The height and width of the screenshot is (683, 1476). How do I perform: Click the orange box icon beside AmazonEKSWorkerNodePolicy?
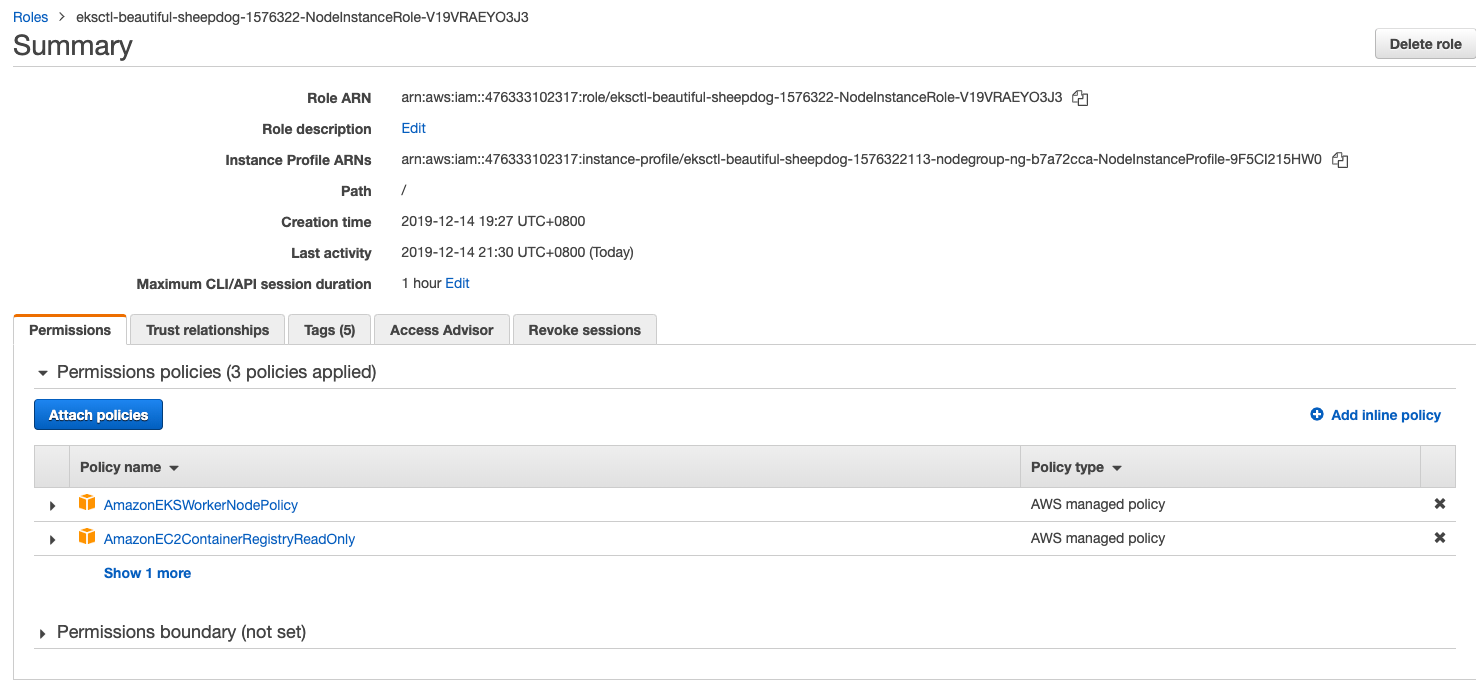(87, 503)
